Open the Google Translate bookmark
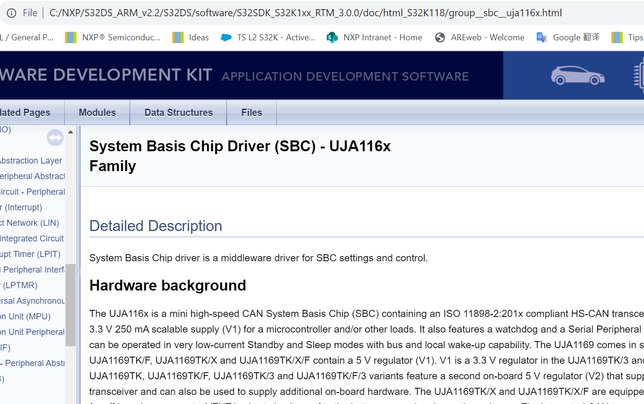Image resolution: width=644 pixels, height=404 pixels. click(x=568, y=38)
